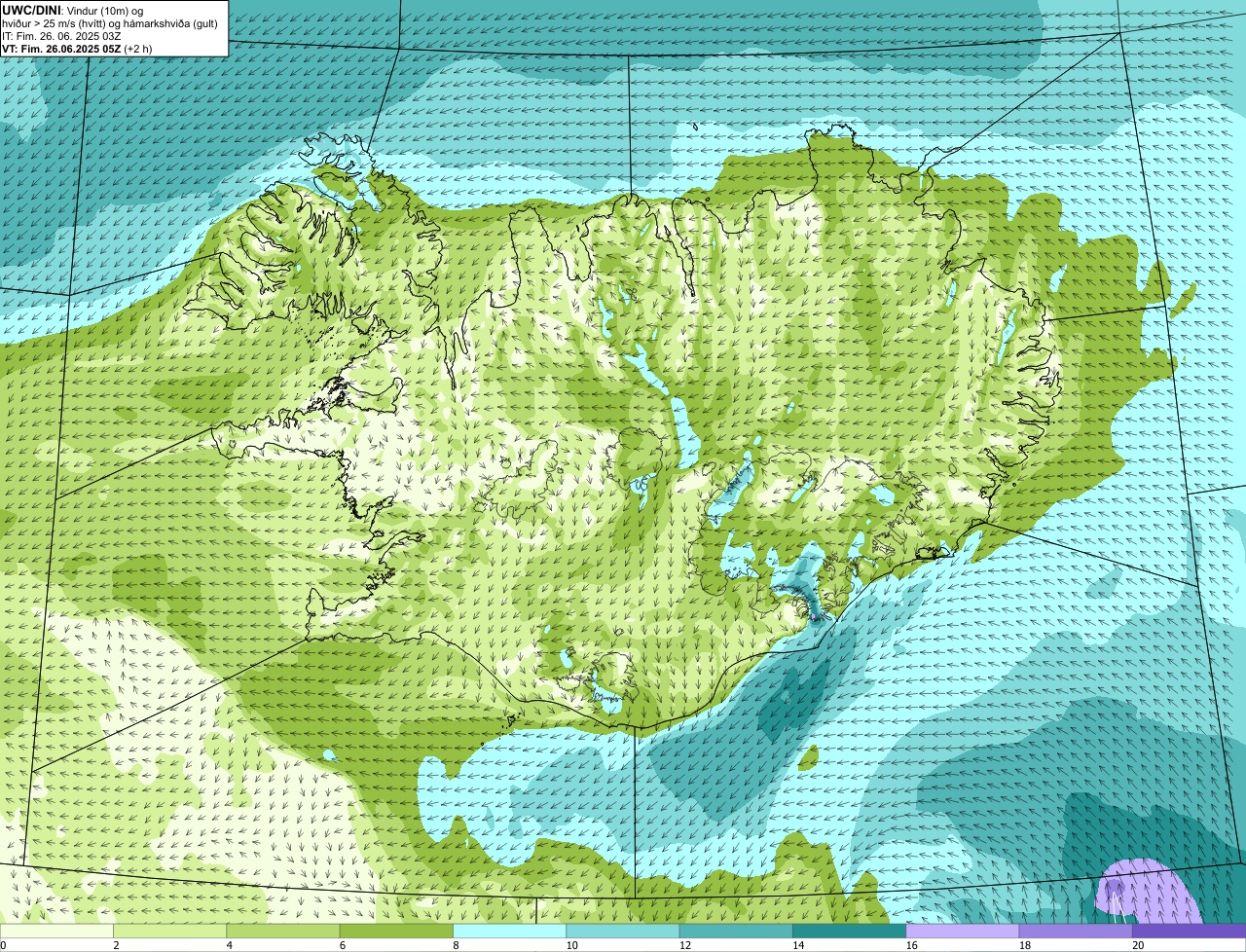Click the legend scale label "10"
The image size is (1246, 952).
point(572,945)
